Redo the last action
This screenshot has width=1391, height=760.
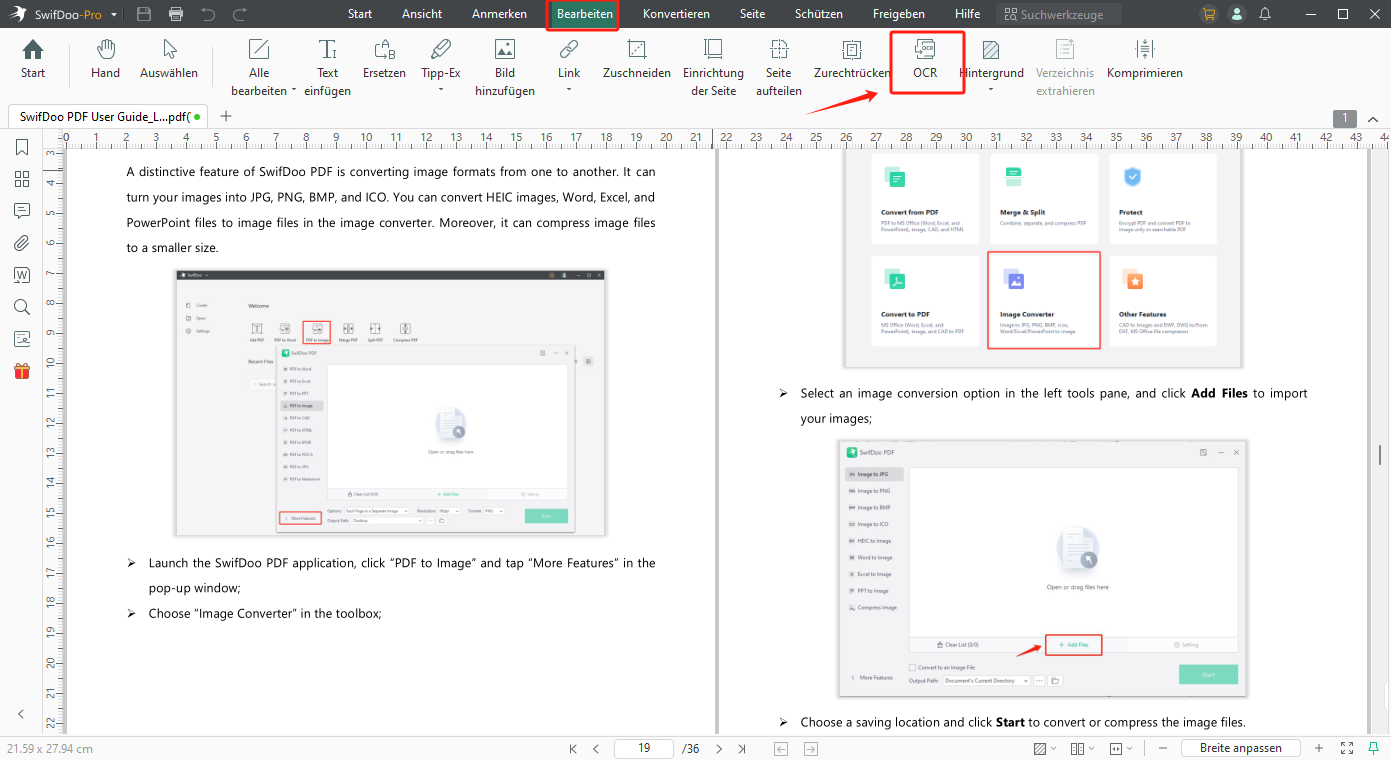[240, 14]
